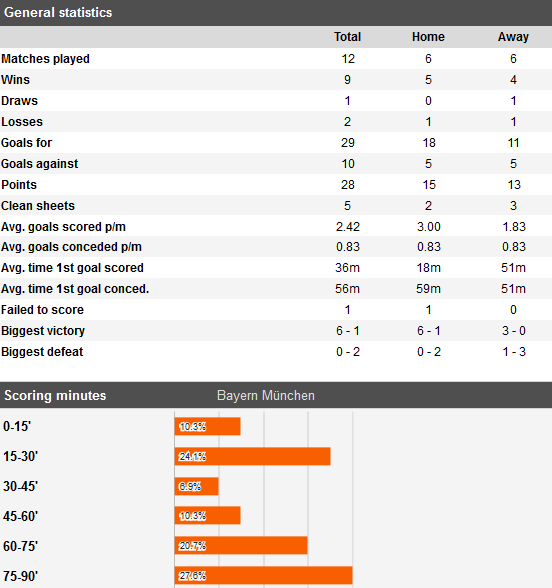Click the Biggest defeat away score 1 - 3
This screenshot has width=552, height=588.
pos(514,352)
